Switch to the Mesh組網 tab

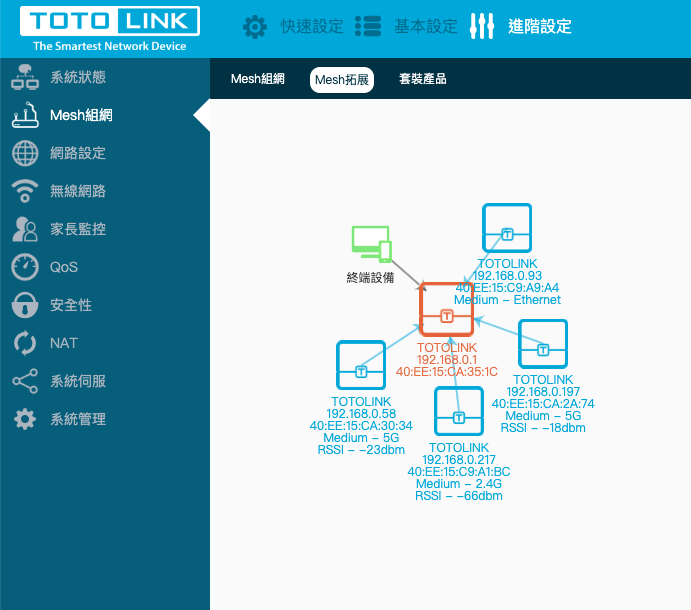[258, 79]
